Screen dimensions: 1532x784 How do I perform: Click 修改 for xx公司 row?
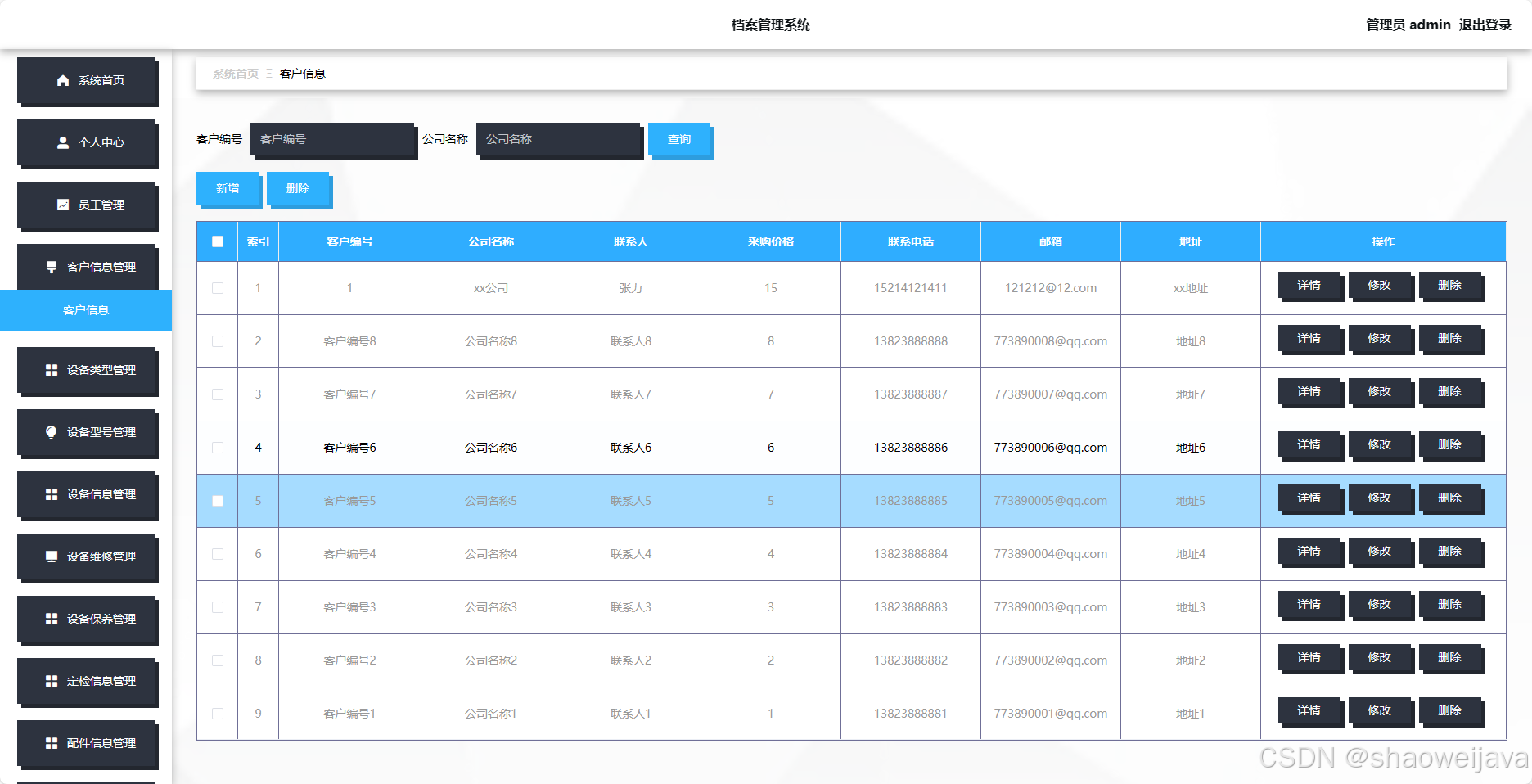click(x=1381, y=286)
